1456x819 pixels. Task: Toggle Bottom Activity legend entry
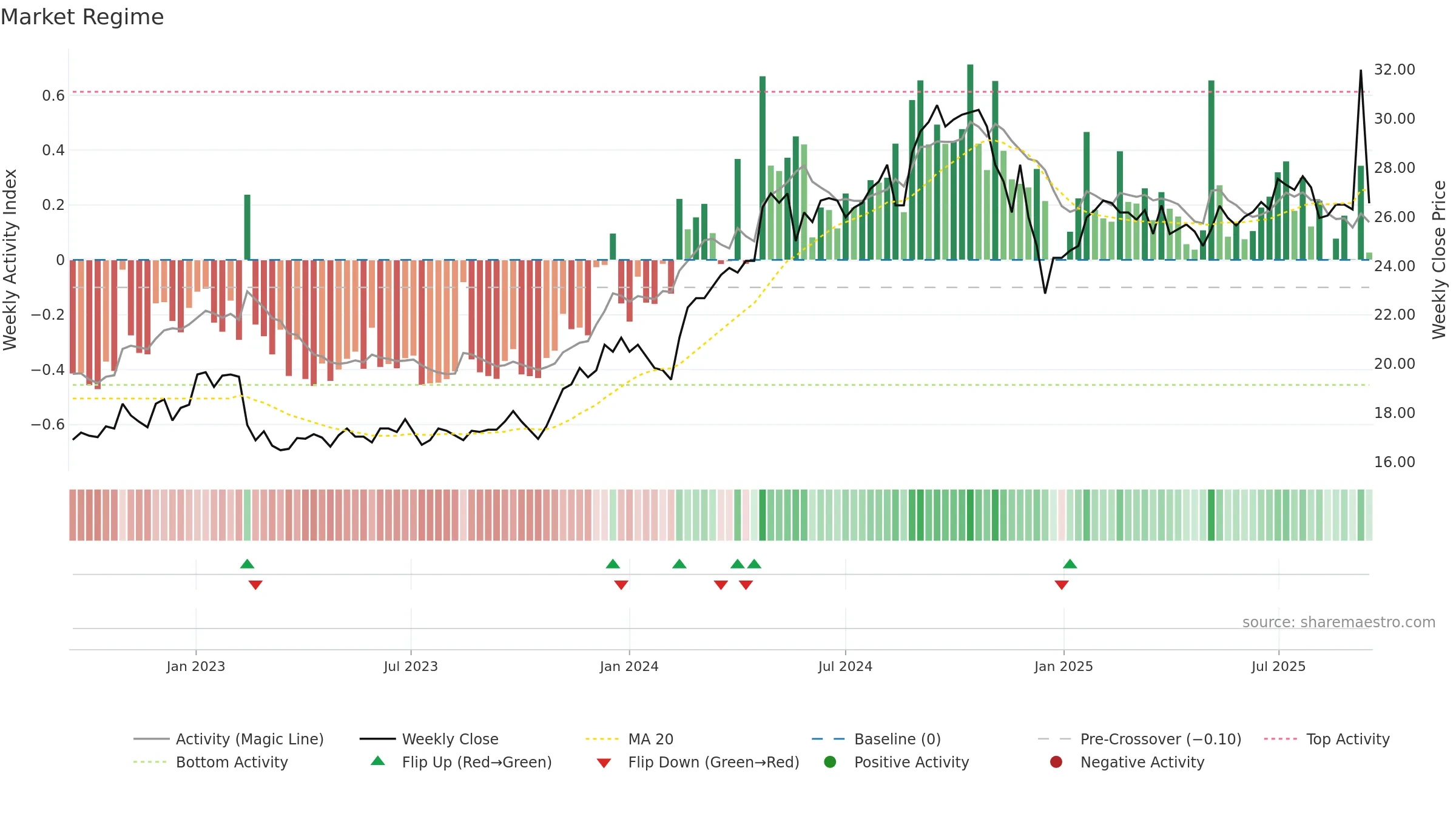[211, 762]
